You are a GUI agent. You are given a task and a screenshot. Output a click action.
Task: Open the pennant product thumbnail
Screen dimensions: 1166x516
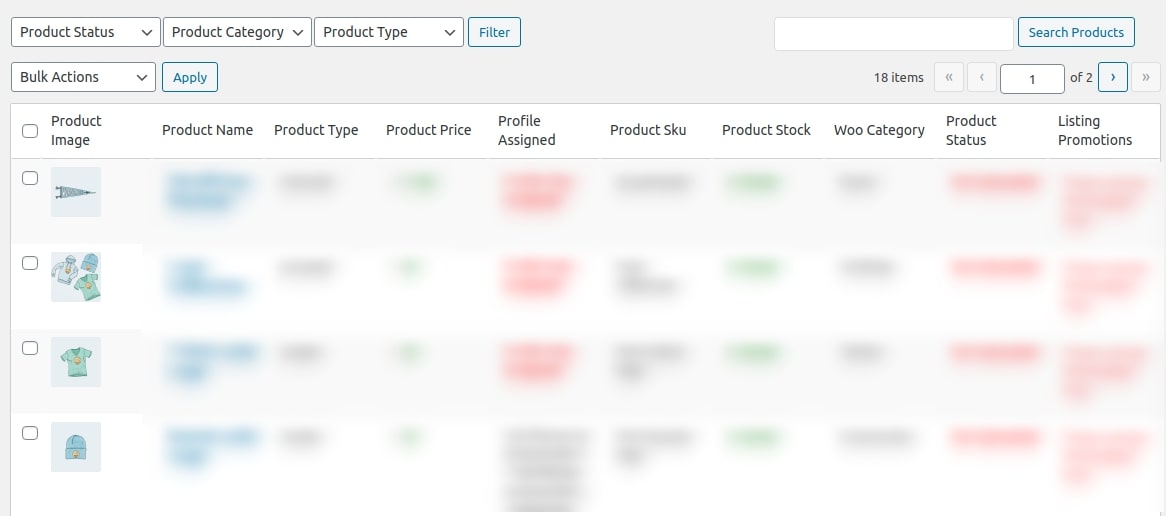(x=76, y=192)
